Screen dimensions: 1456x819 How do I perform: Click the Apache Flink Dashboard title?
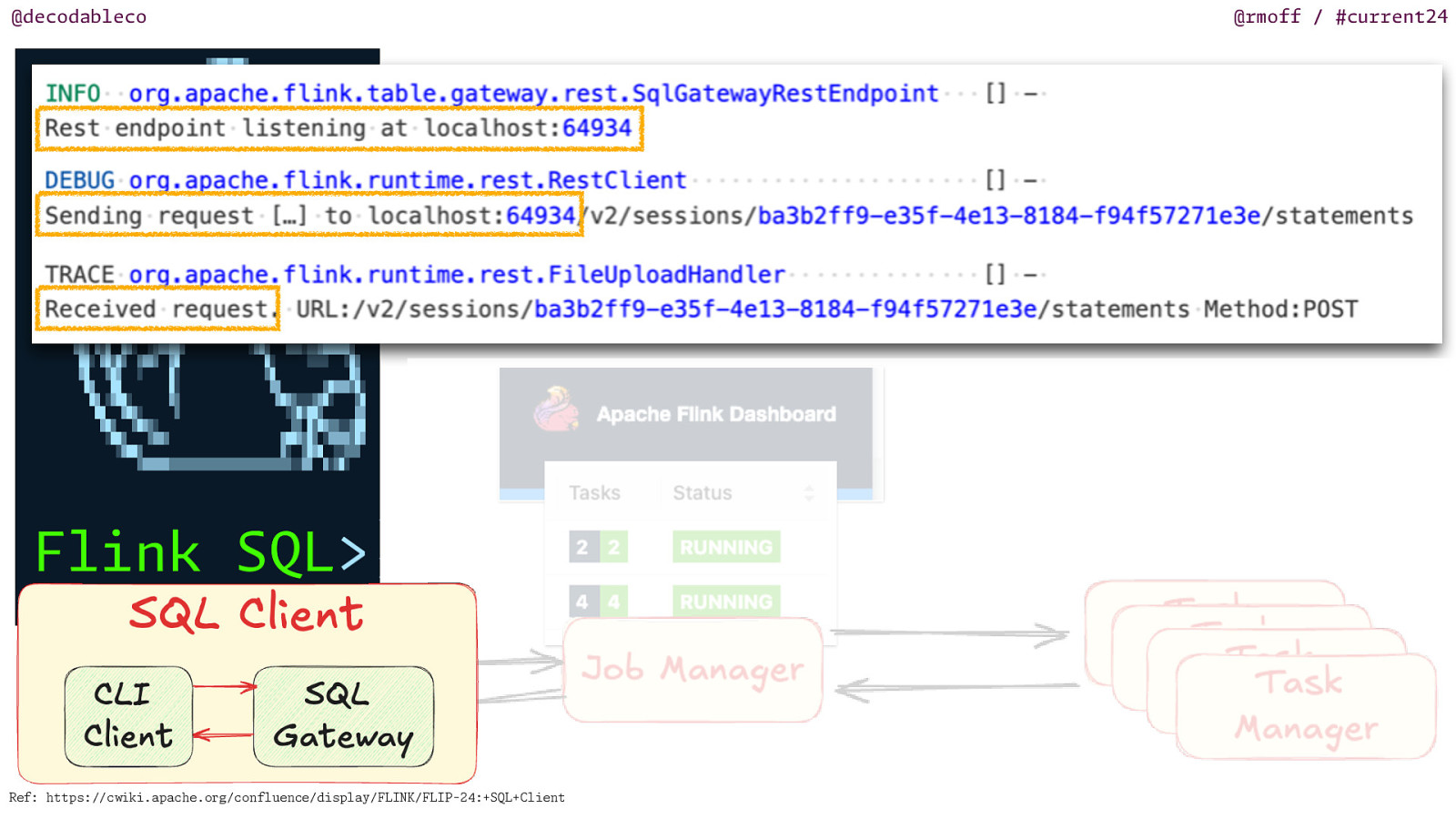[x=716, y=414]
